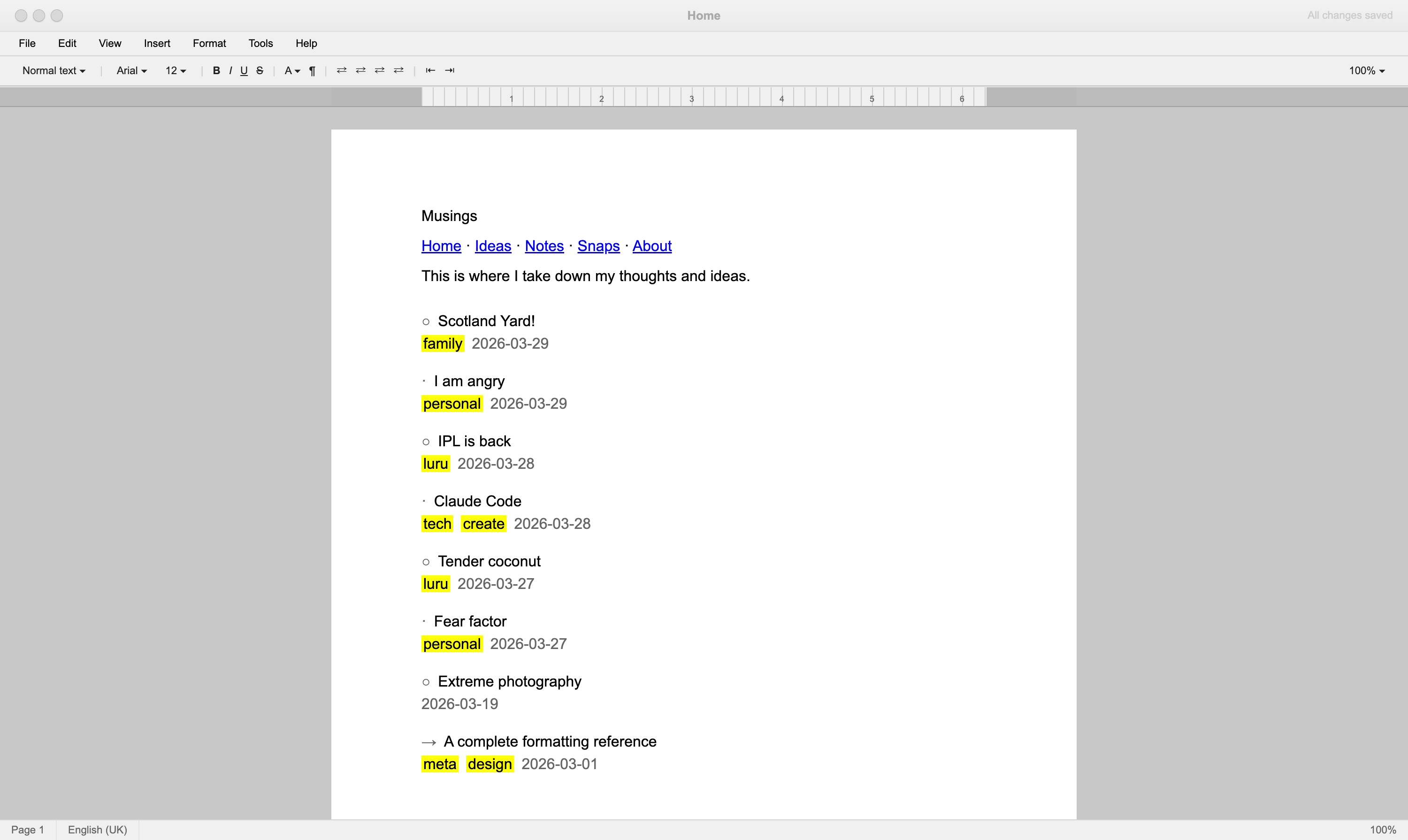1408x840 pixels.
Task: Click the rightmost alignment arrows icon
Action: [398, 71]
